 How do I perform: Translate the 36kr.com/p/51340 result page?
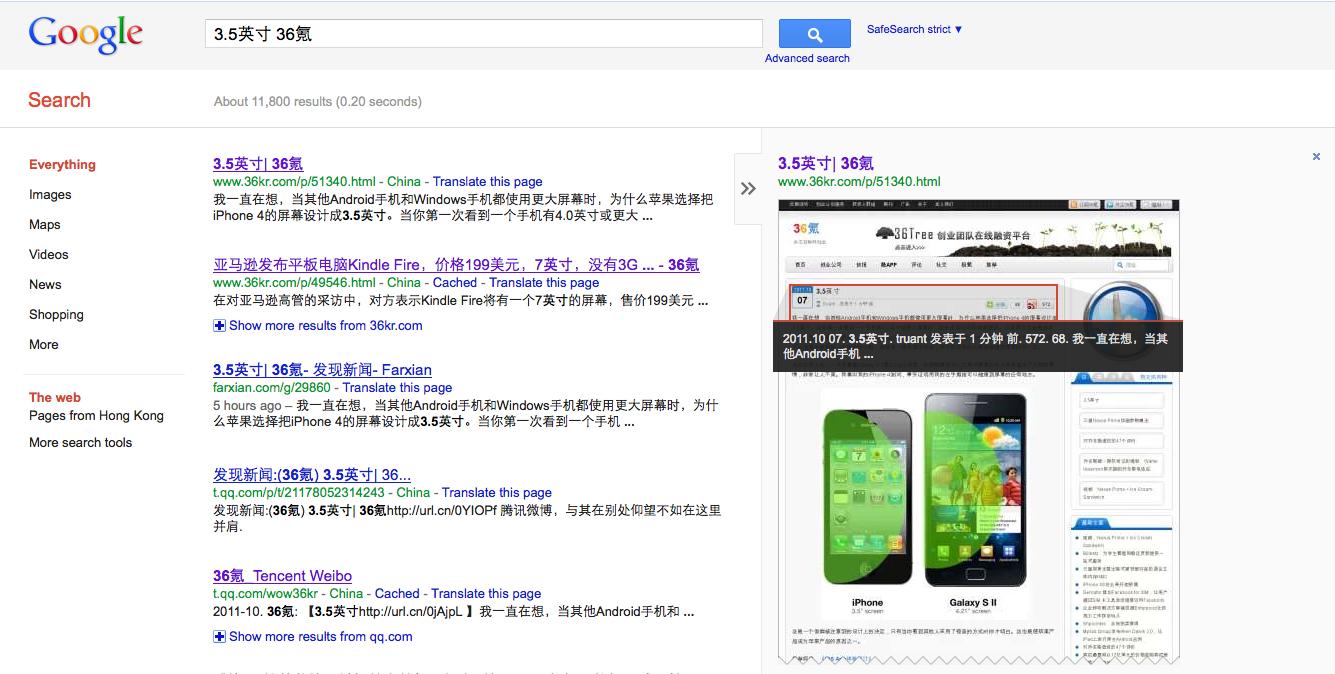coord(488,181)
